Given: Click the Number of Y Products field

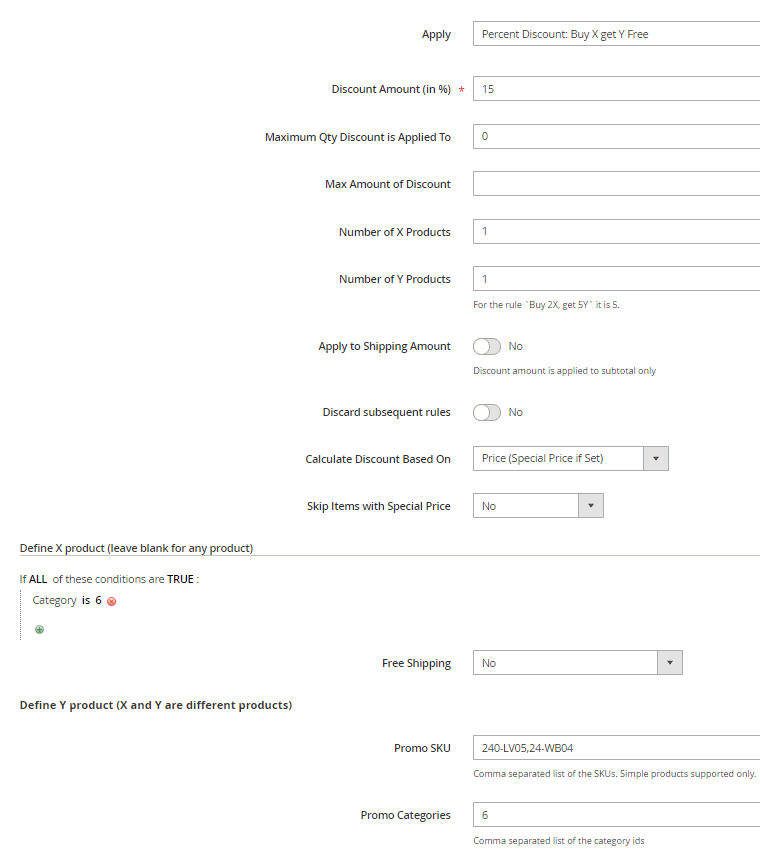Looking at the screenshot, I should 615,279.
